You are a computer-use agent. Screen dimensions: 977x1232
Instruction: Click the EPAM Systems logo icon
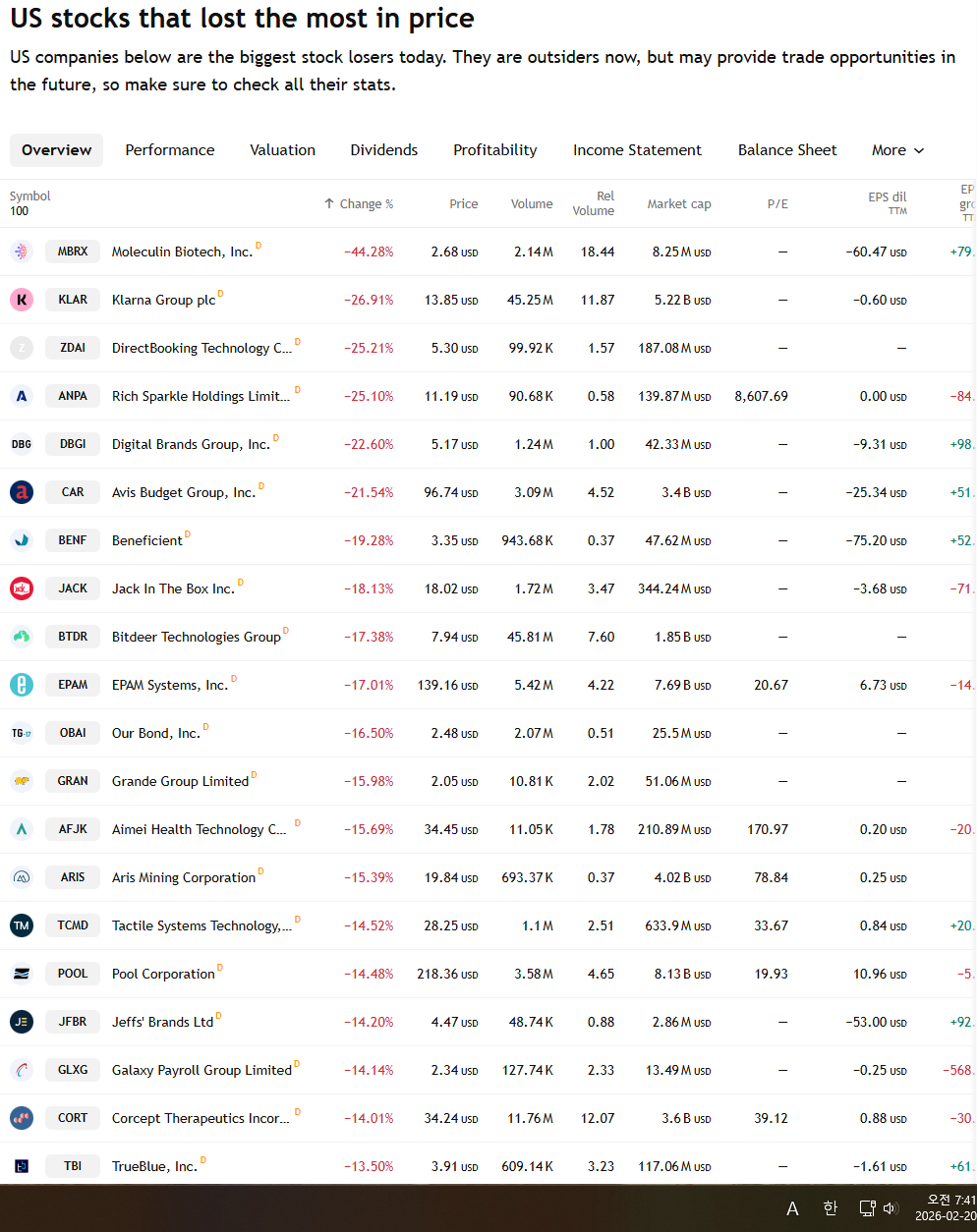pos(22,685)
